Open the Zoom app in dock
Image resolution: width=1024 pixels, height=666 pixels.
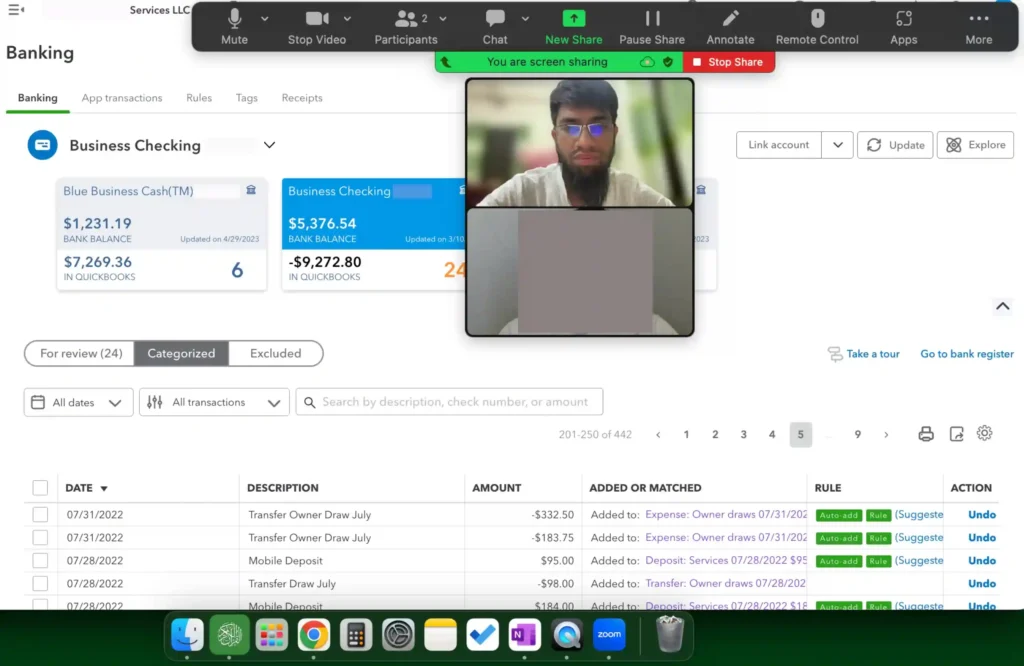tap(609, 635)
